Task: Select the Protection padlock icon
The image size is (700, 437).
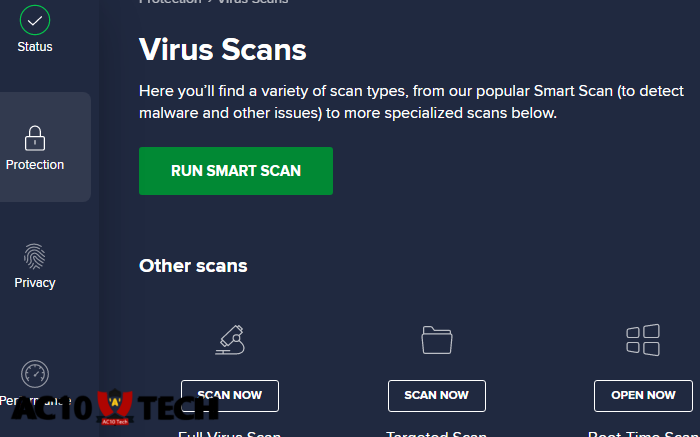Action: (x=35, y=137)
